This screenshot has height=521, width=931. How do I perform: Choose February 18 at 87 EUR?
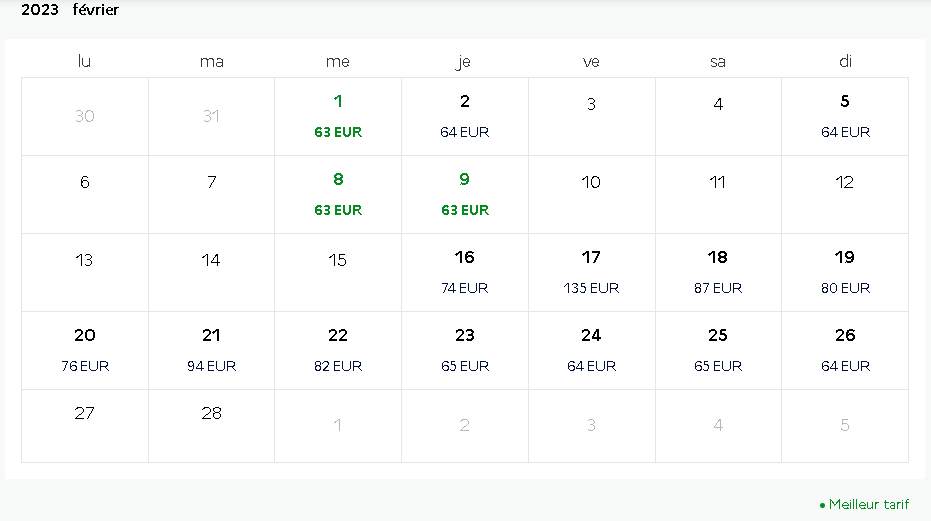click(718, 273)
